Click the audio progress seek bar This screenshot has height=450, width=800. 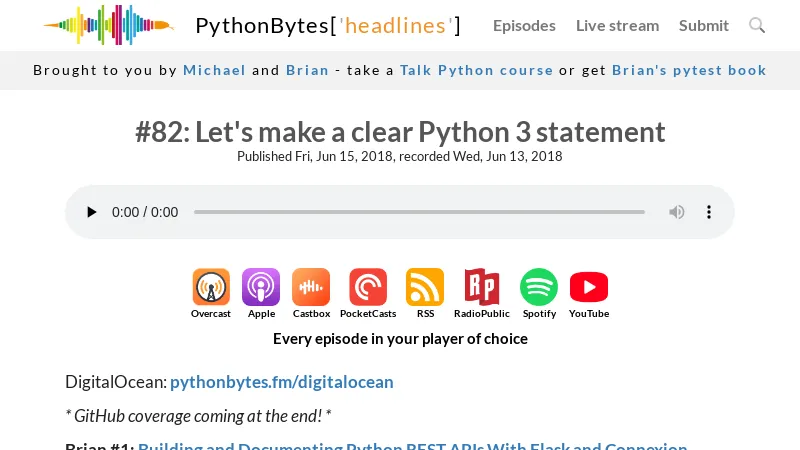point(419,212)
